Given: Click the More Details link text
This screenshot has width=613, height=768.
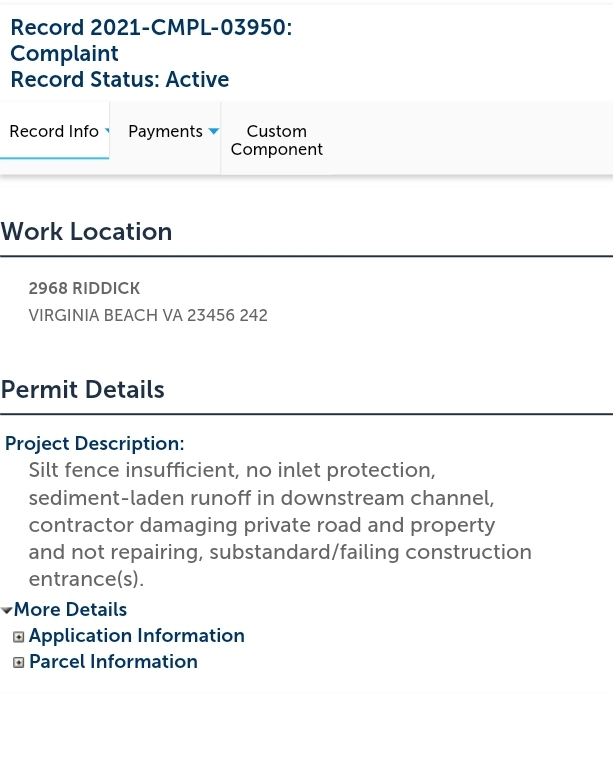Looking at the screenshot, I should pyautogui.click(x=70, y=609).
